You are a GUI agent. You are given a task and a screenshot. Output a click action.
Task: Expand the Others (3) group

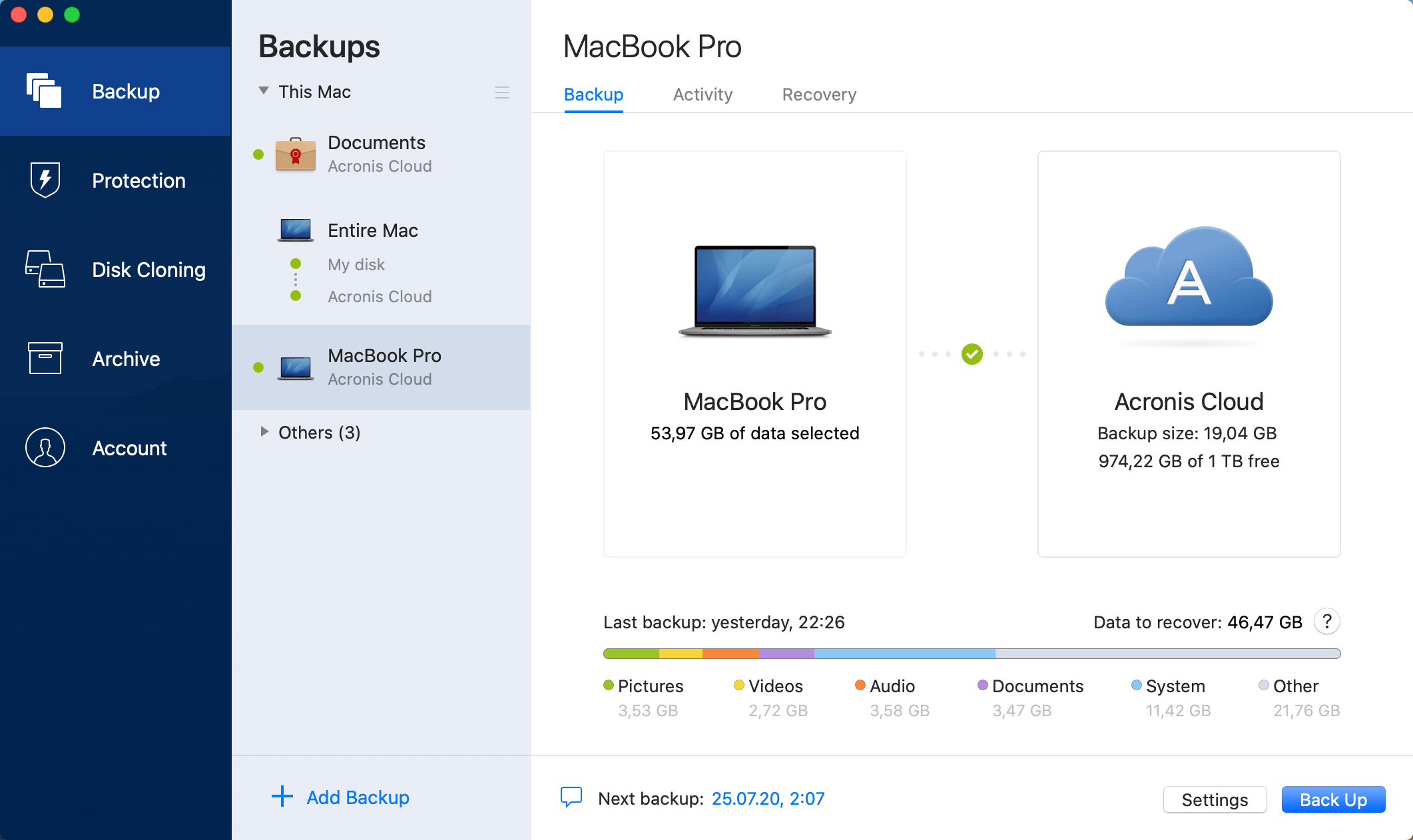tap(264, 432)
